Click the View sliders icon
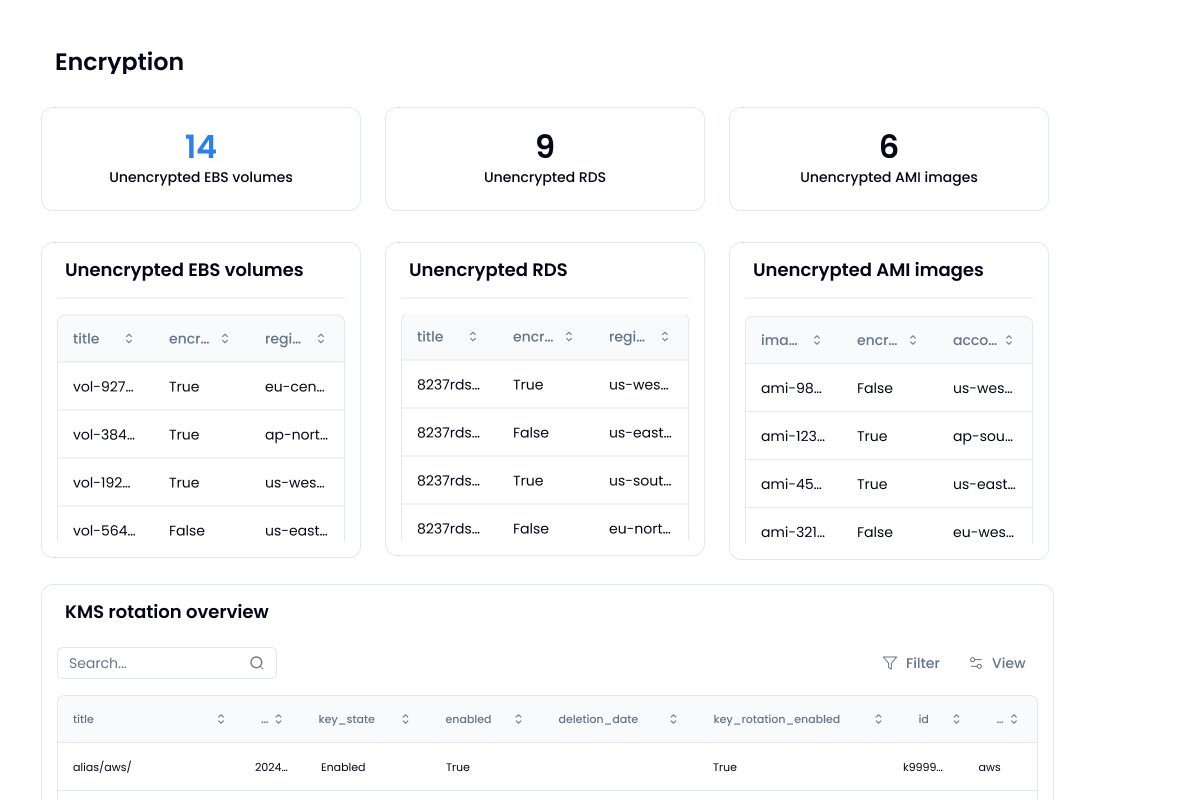Image resolution: width=1200 pixels, height=800 pixels. click(976, 663)
